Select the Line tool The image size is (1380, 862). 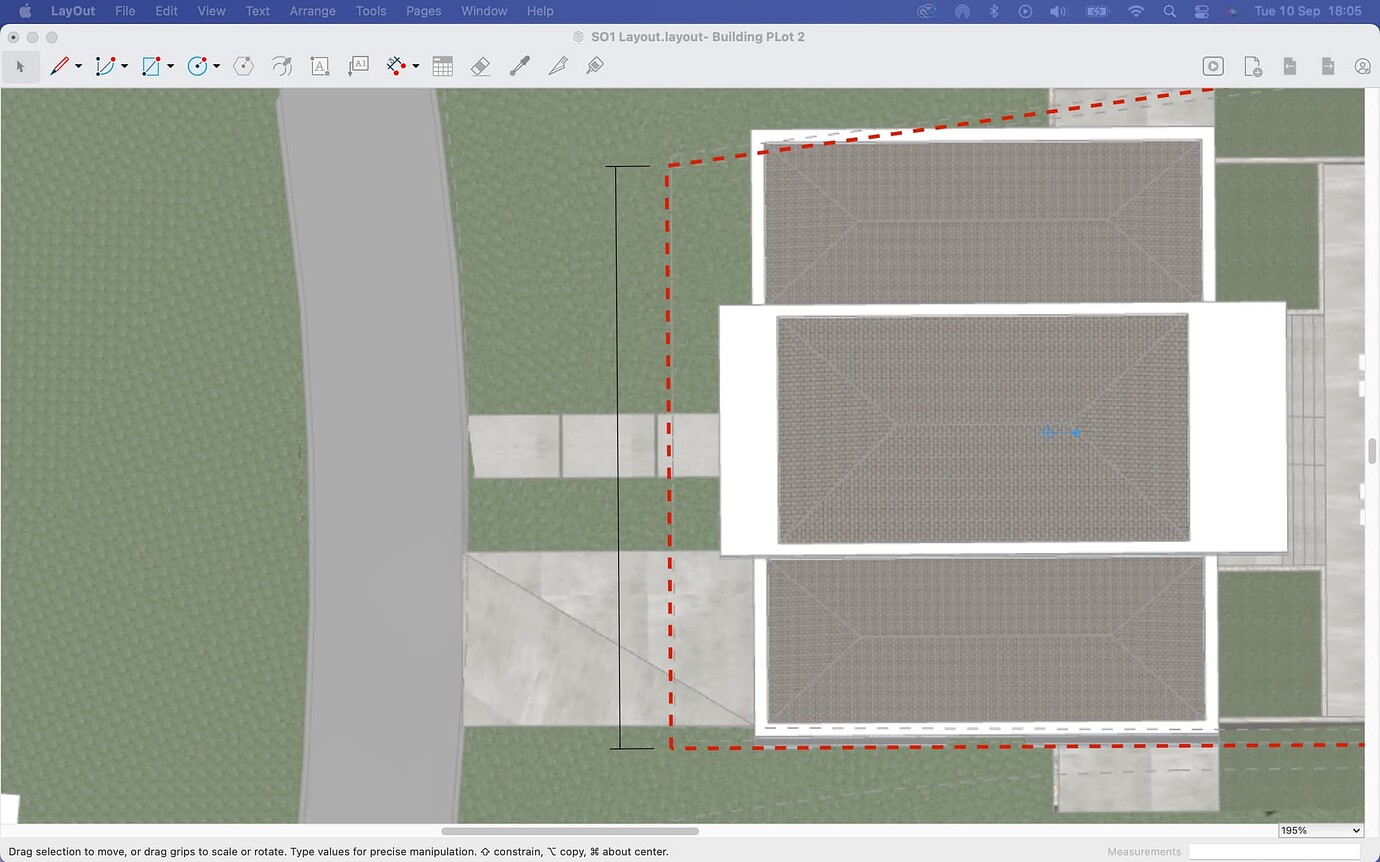pyautogui.click(x=57, y=66)
